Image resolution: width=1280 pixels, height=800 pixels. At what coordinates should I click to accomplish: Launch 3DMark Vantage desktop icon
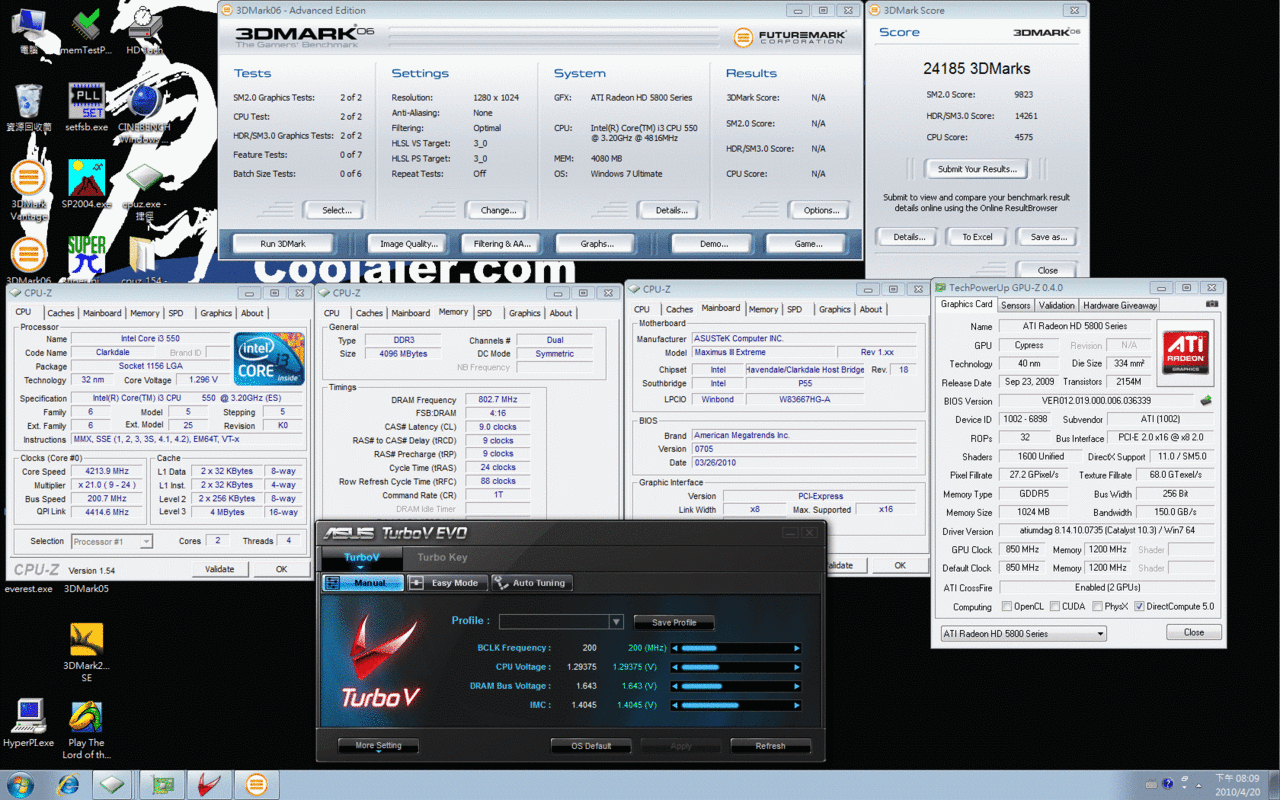(29, 190)
